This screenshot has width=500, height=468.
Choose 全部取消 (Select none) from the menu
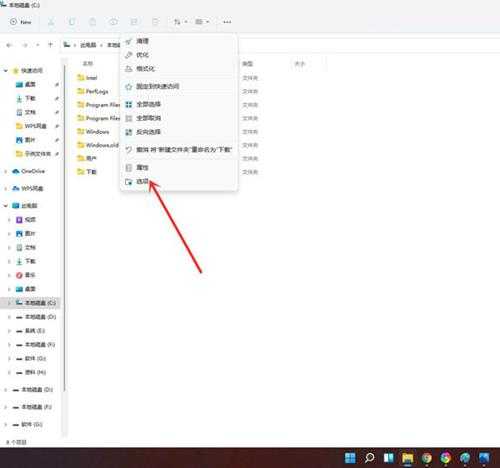pos(179,118)
